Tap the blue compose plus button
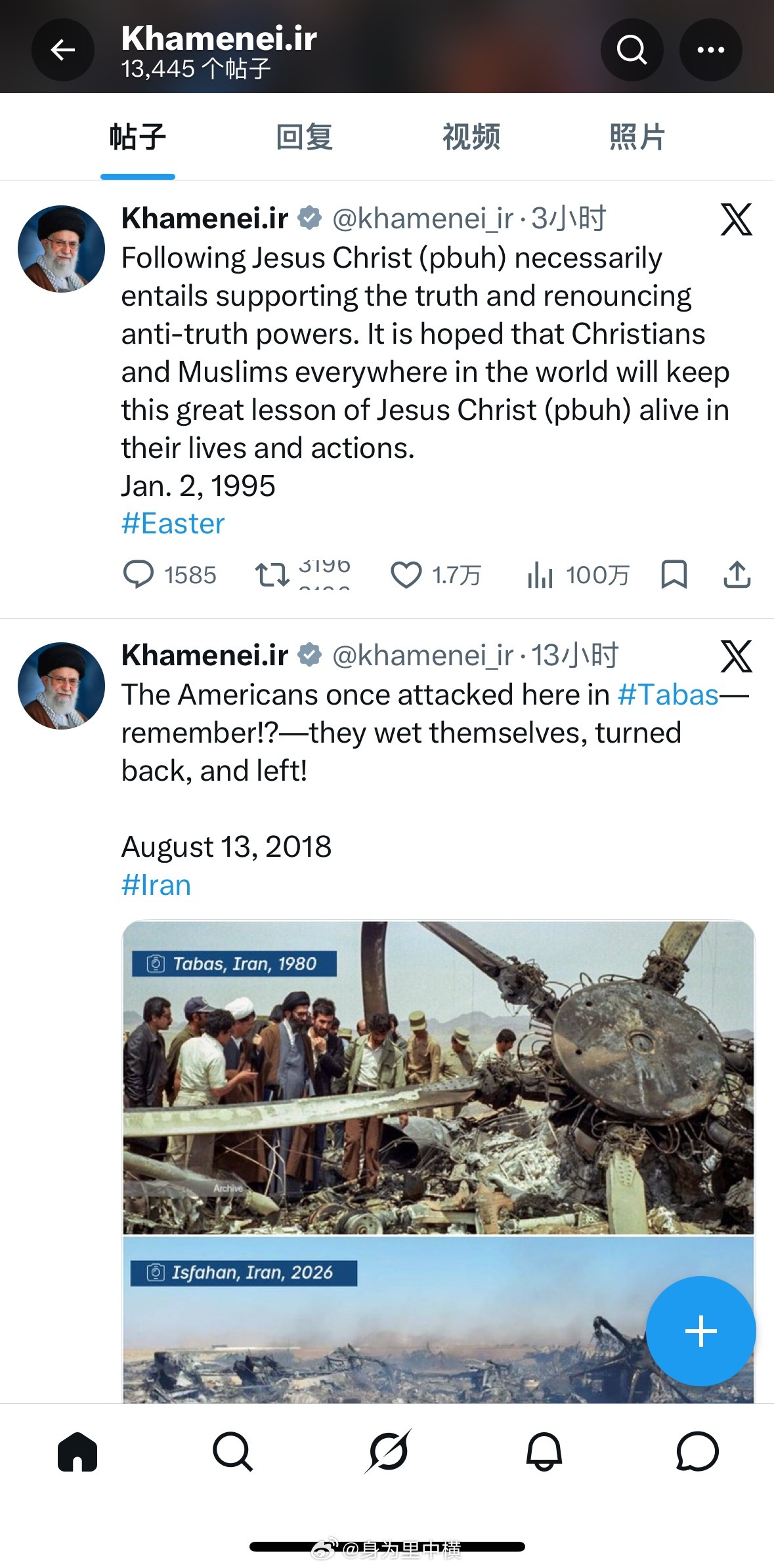Image resolution: width=774 pixels, height=1568 pixels. (700, 1331)
